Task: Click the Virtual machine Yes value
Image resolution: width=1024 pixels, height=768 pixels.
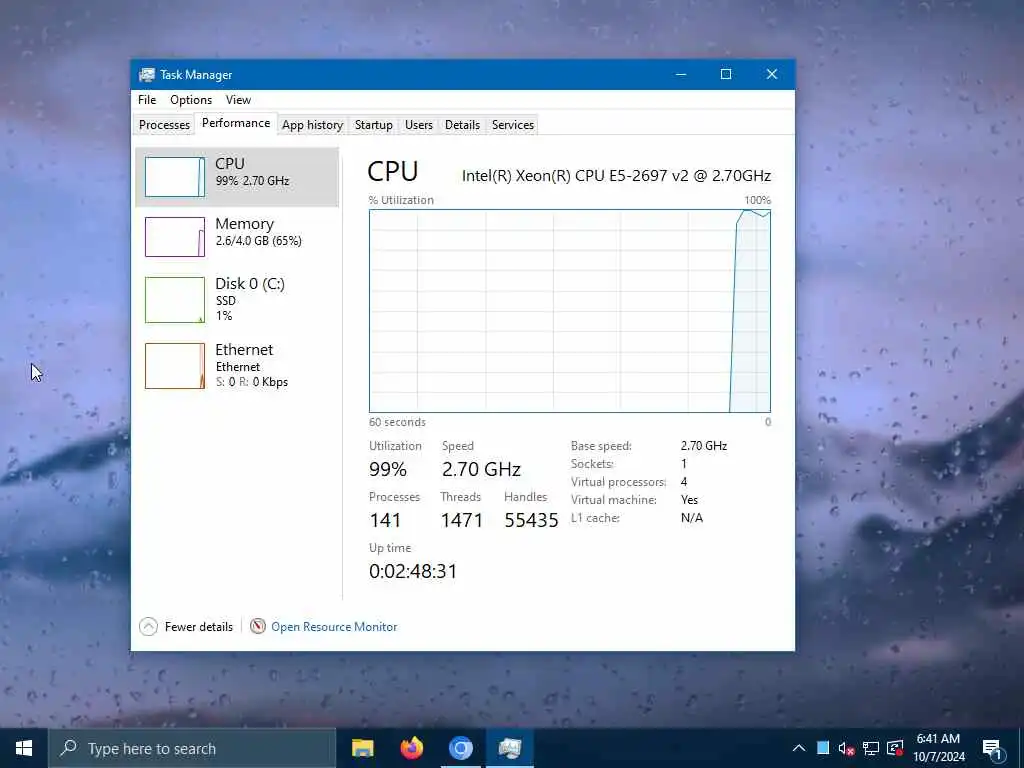Action: (689, 500)
